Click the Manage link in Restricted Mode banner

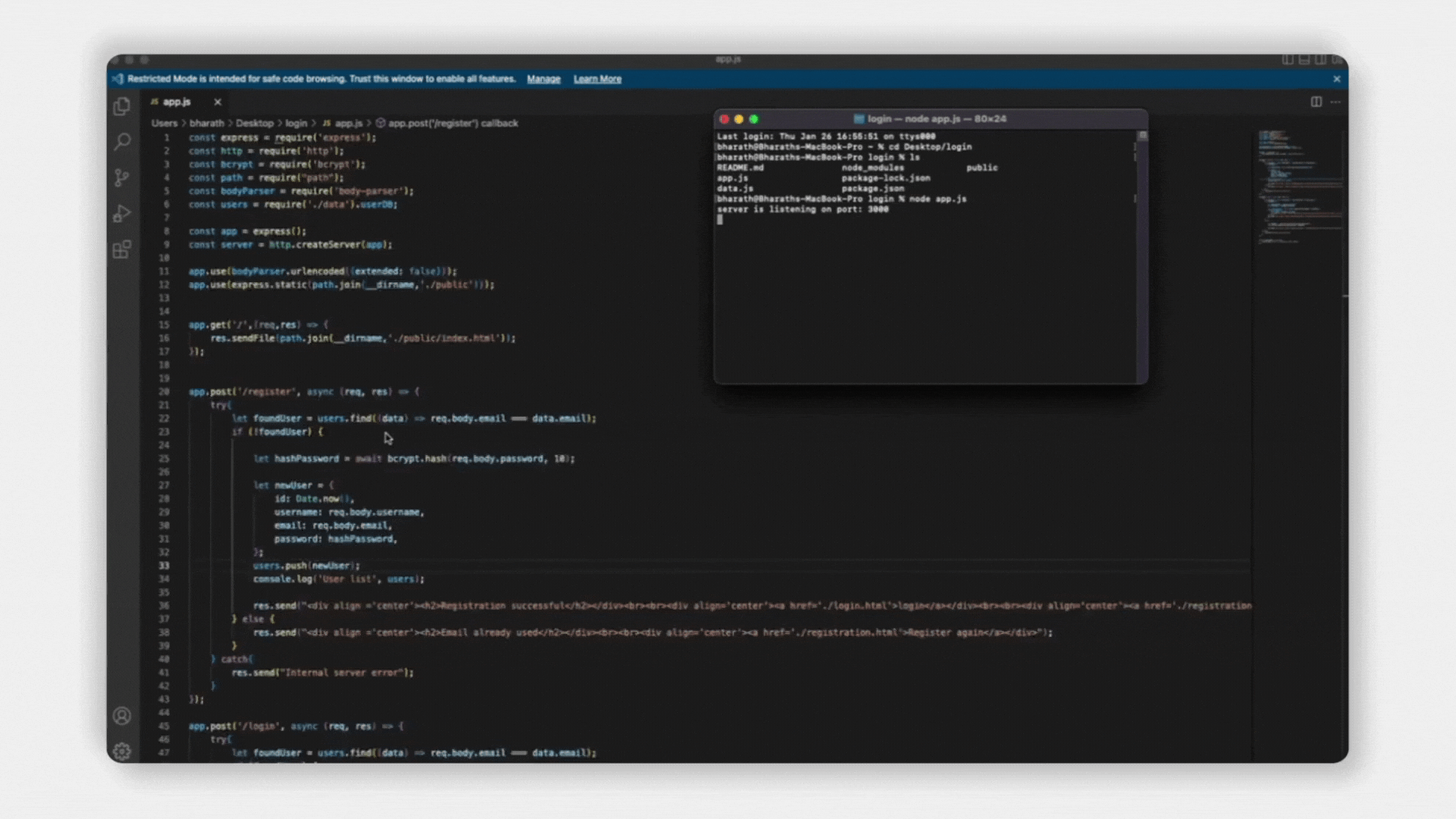[543, 79]
